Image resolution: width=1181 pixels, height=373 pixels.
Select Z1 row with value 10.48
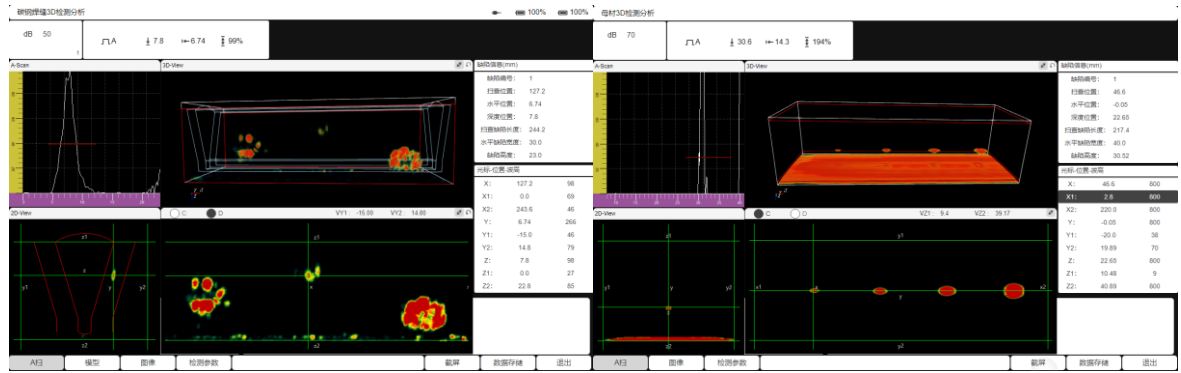1117,274
